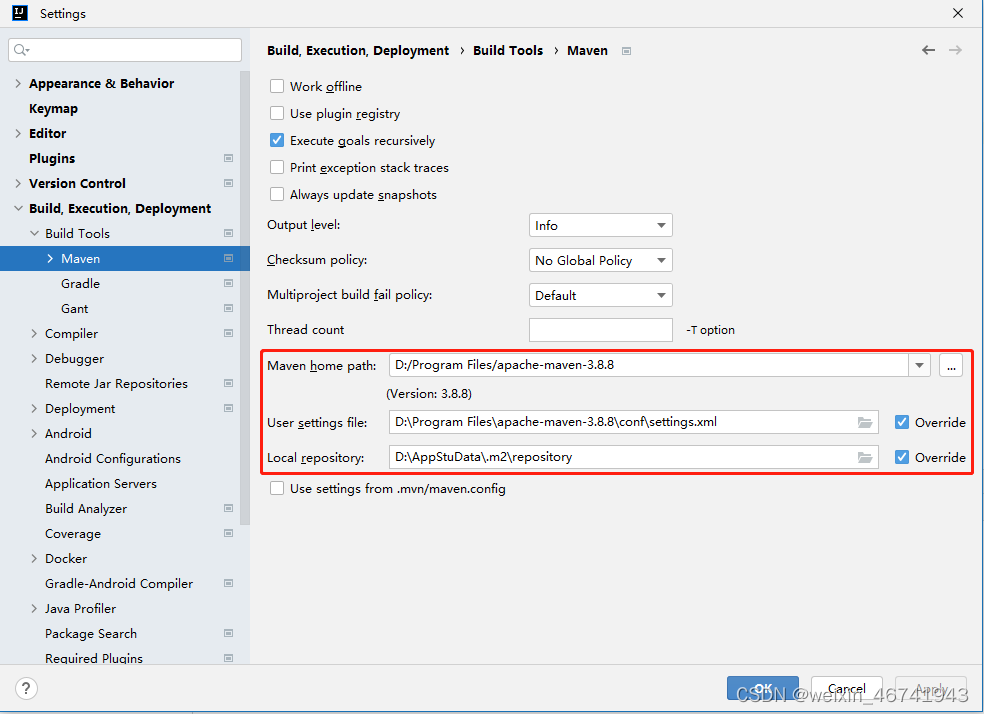Expand the Android node

34,434
